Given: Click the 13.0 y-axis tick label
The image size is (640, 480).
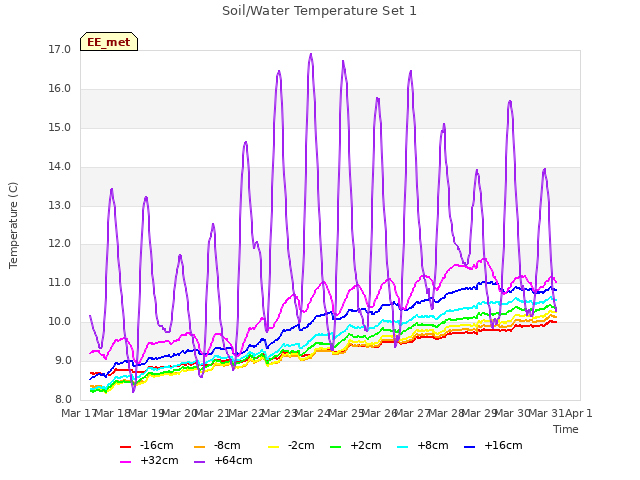Looking at the screenshot, I should pos(60,205).
